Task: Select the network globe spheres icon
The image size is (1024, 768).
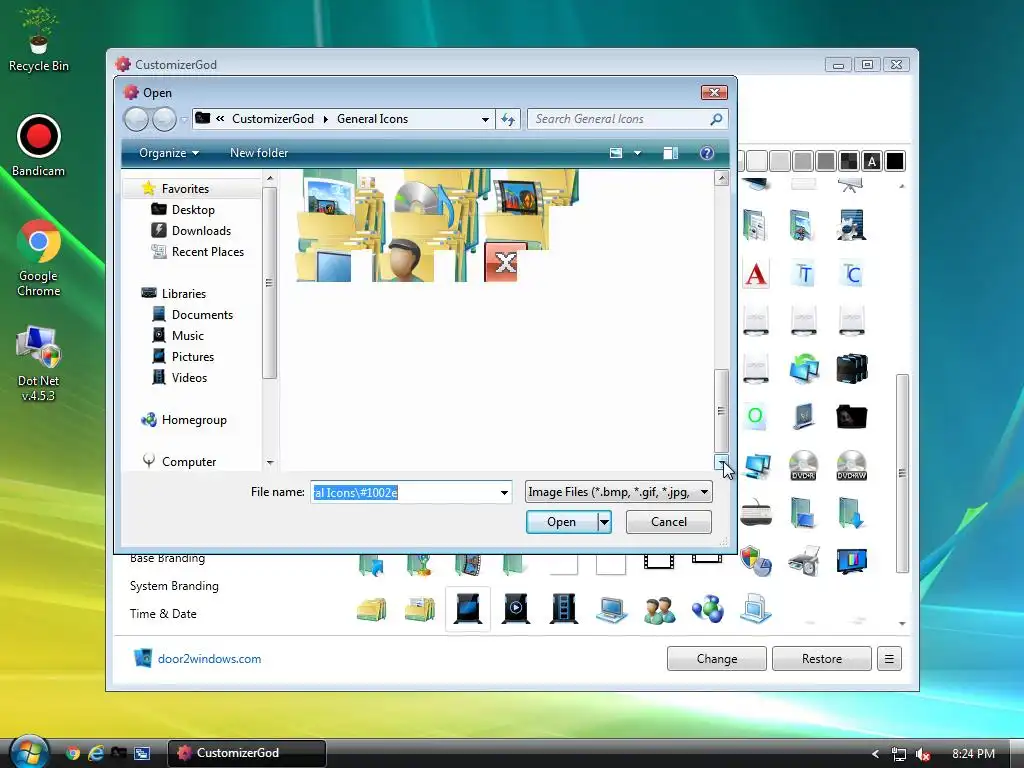Action: [x=707, y=609]
